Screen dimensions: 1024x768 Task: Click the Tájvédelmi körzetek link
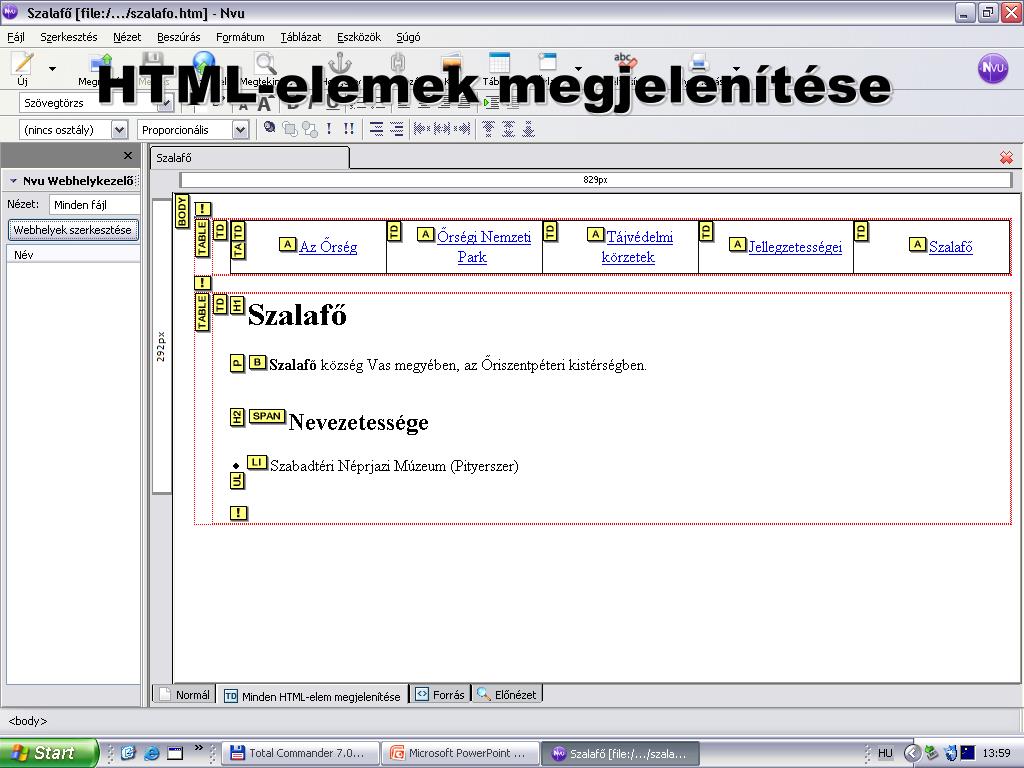637,247
